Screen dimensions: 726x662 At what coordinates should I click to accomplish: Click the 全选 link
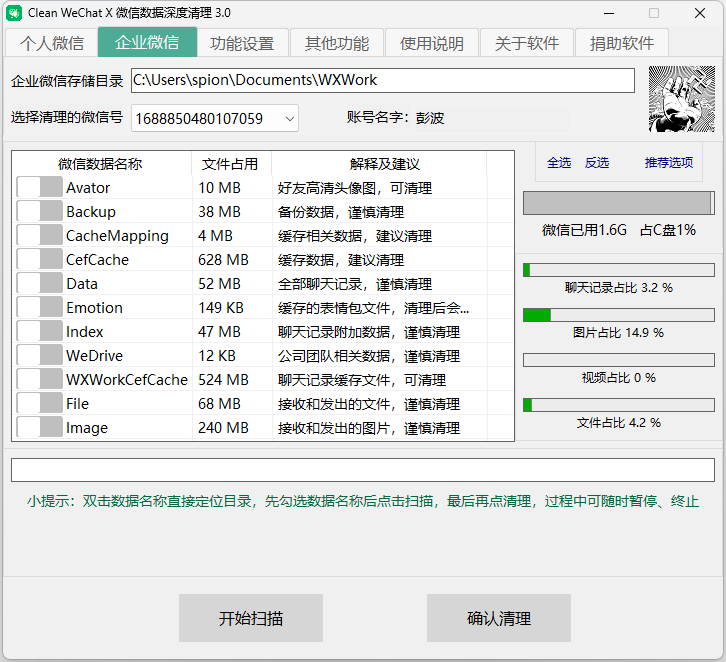pos(559,162)
